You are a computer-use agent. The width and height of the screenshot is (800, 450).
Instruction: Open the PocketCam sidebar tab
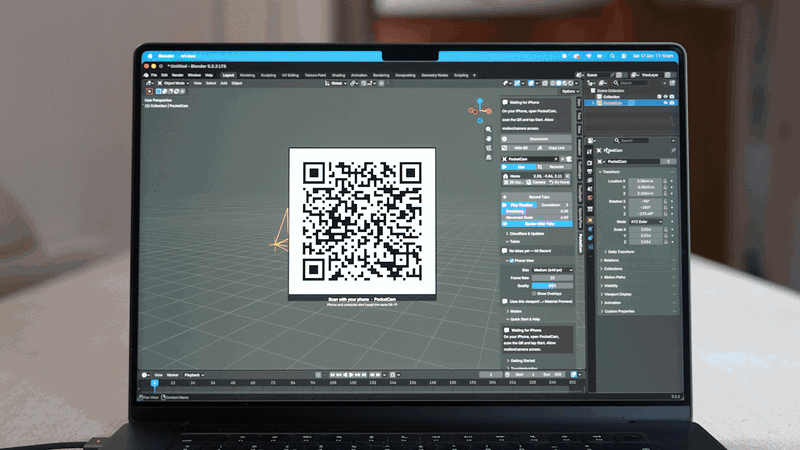pyautogui.click(x=580, y=243)
